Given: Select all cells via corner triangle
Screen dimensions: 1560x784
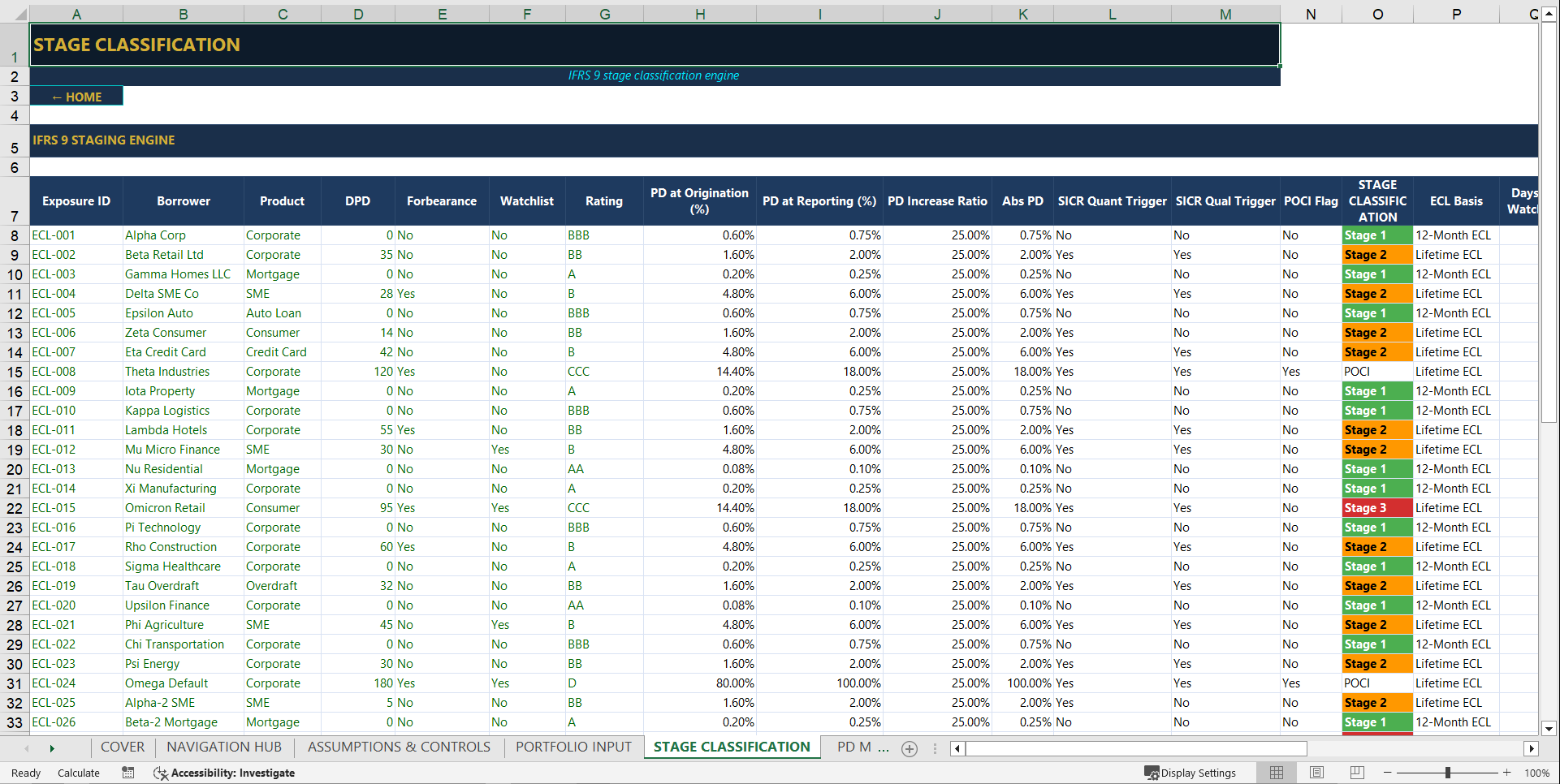Looking at the screenshot, I should click(15, 14).
